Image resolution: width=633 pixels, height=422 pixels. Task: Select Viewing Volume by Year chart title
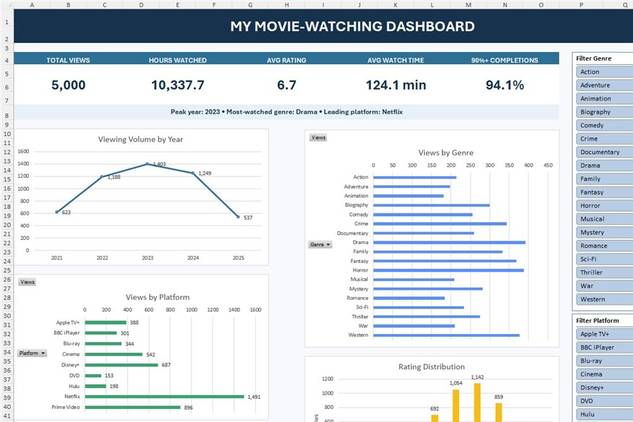[140, 139]
